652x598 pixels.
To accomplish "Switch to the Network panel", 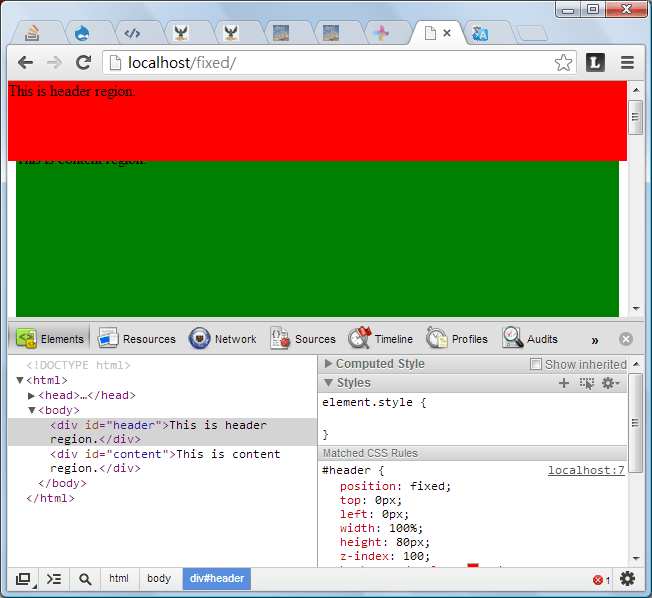I will coord(223,339).
